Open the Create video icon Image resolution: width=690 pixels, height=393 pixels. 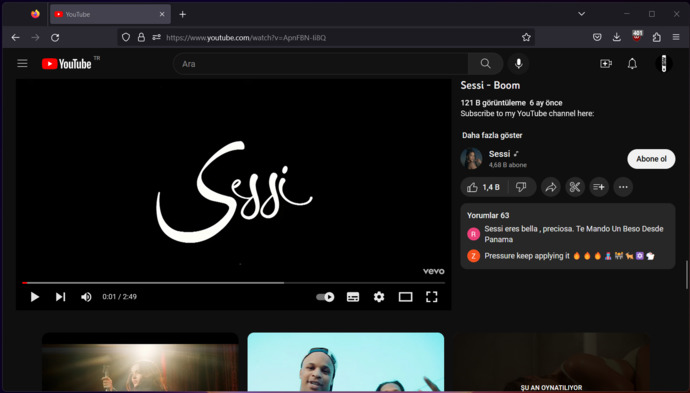606,64
